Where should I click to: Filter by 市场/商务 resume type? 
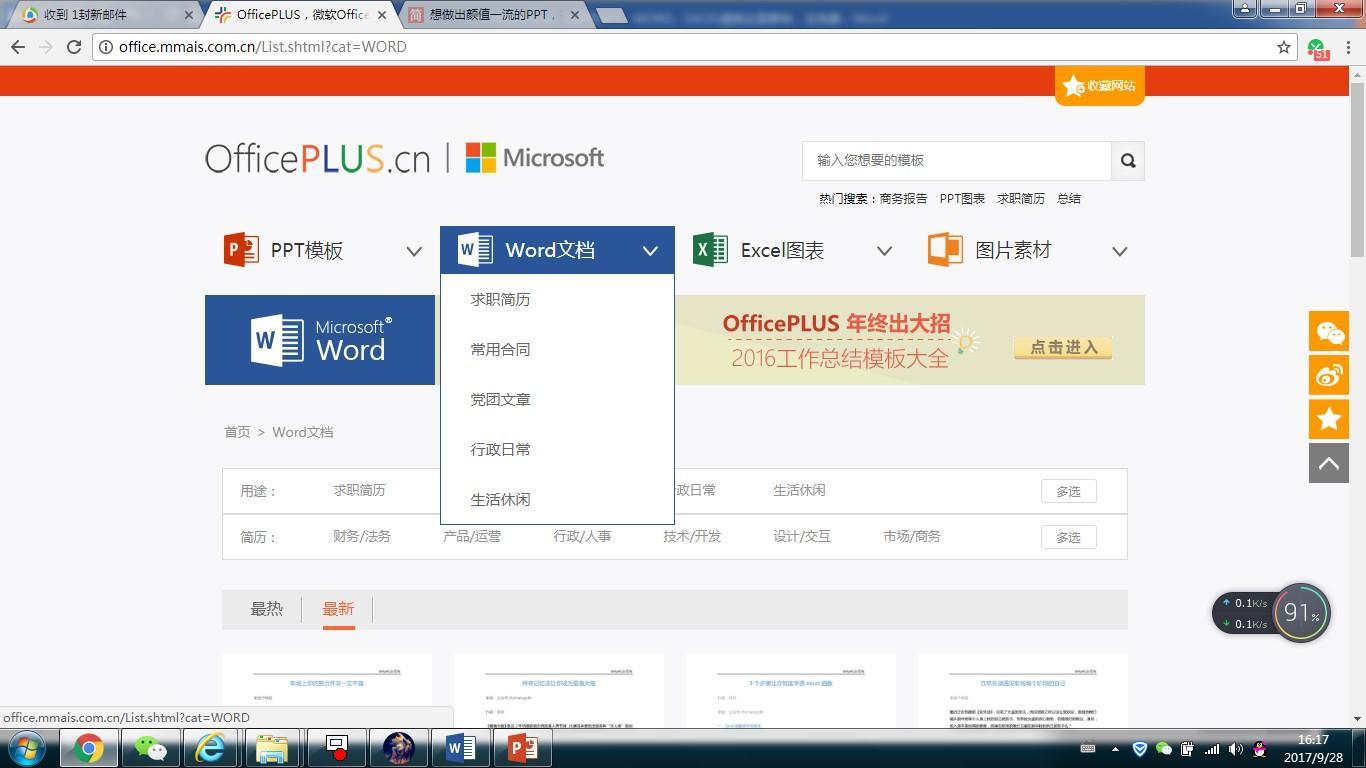(912, 536)
